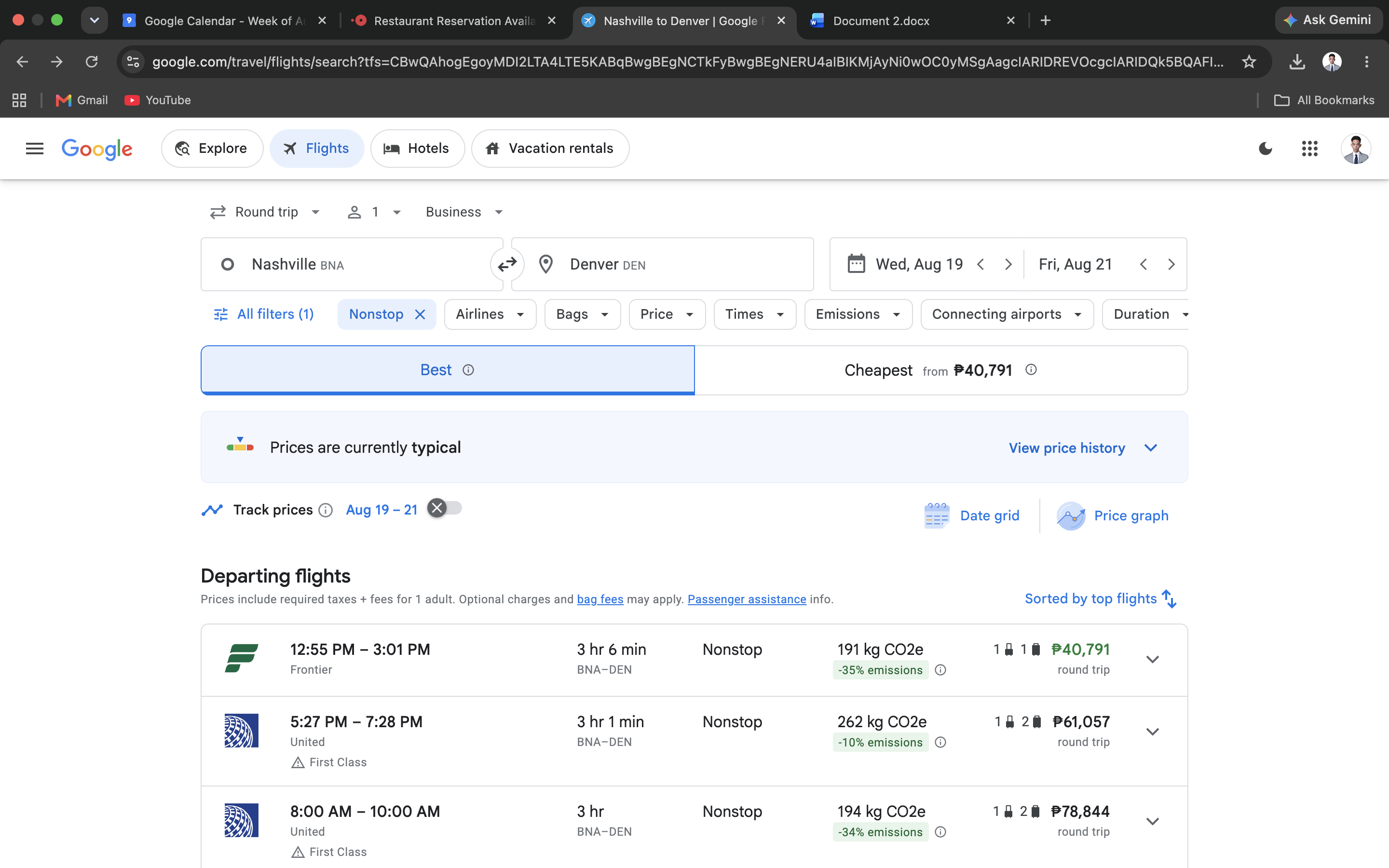Open the Airlines filter dropdown

(490, 314)
